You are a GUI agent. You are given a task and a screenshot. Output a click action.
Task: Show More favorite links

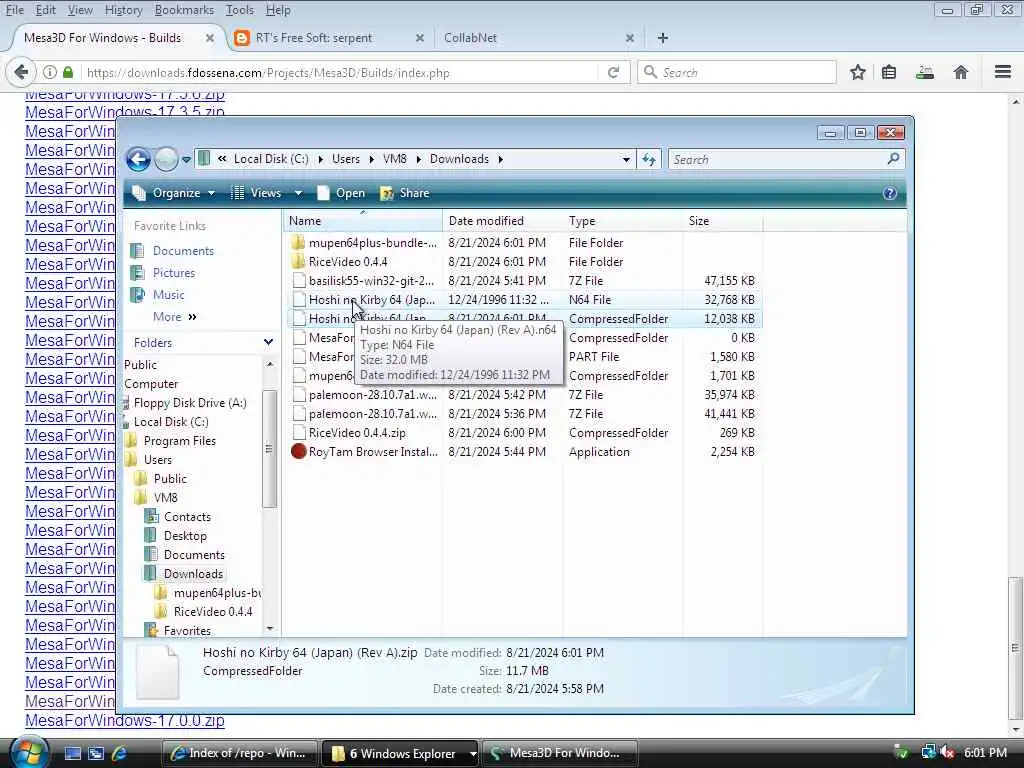pyautogui.click(x=174, y=317)
